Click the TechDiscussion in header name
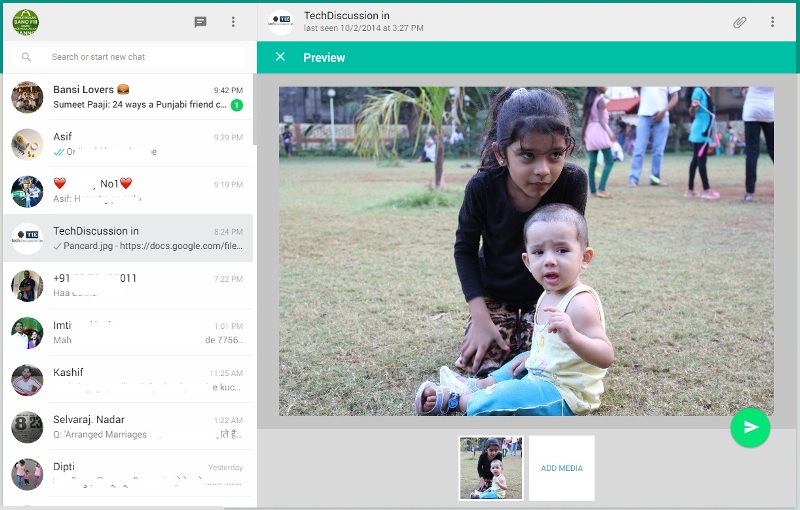This screenshot has width=800, height=510. point(346,16)
